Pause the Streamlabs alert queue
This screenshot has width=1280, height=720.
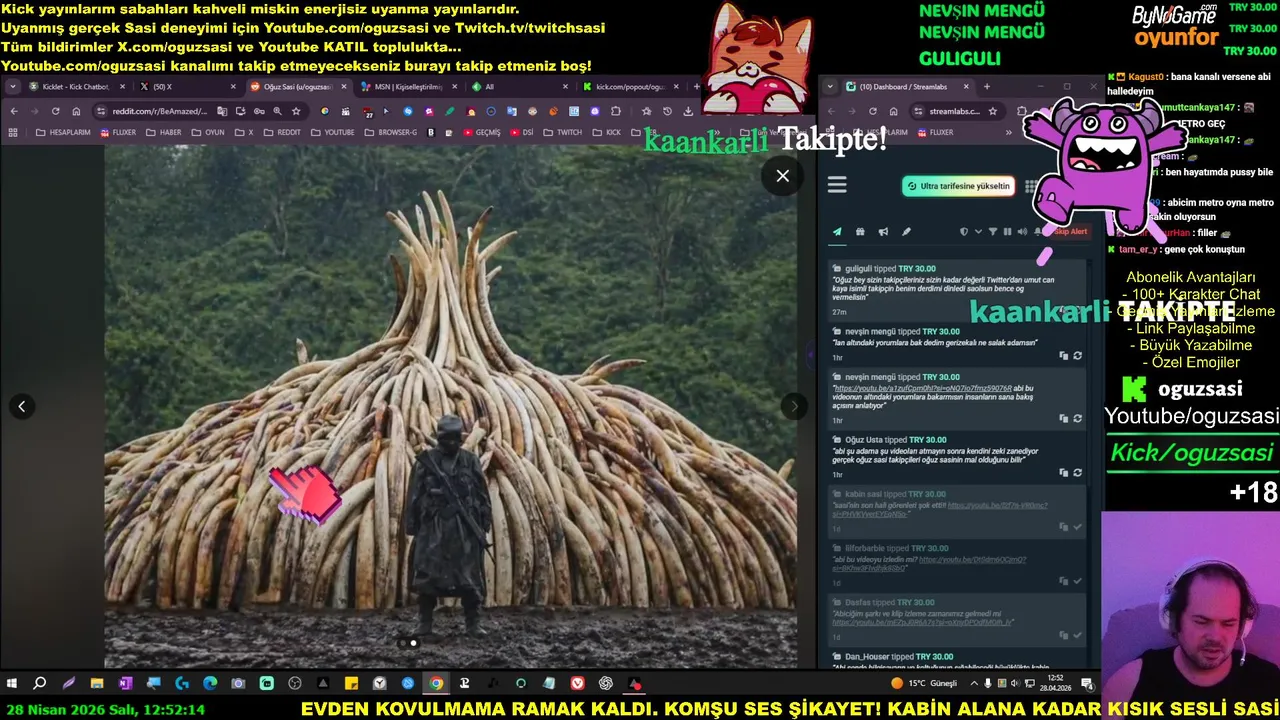1007,232
